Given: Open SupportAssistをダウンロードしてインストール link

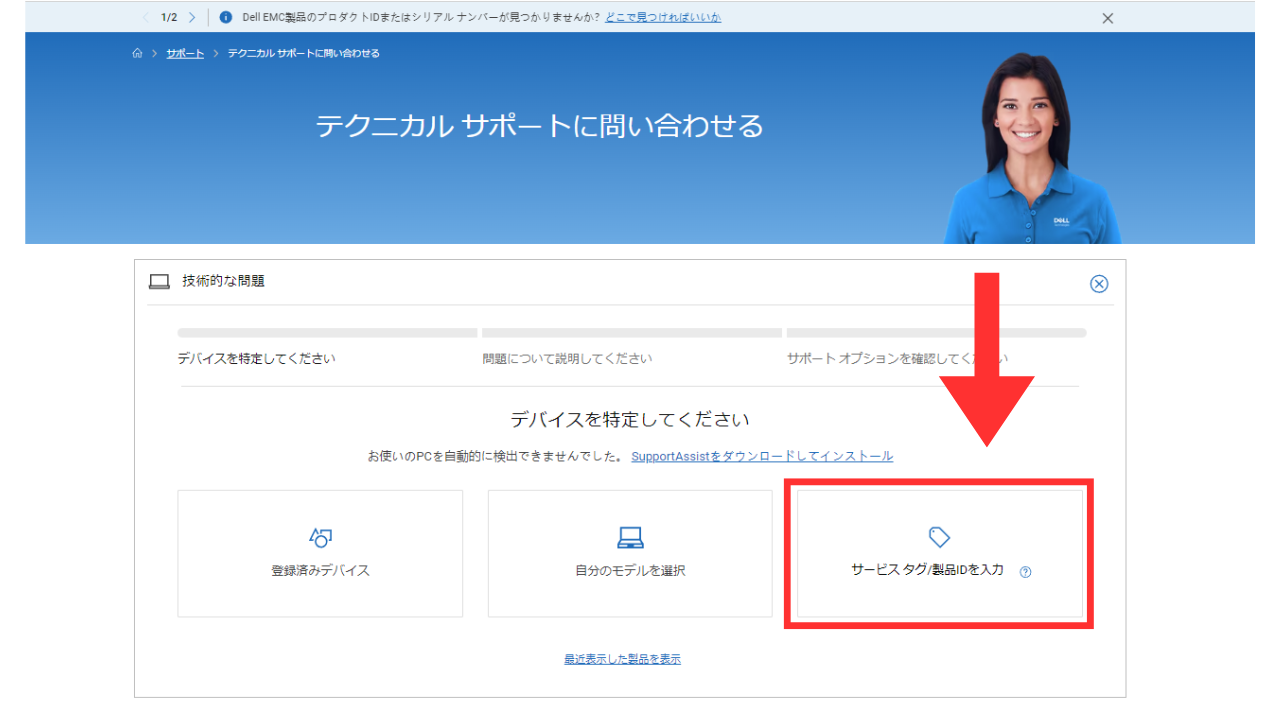Looking at the screenshot, I should pyautogui.click(x=761, y=456).
